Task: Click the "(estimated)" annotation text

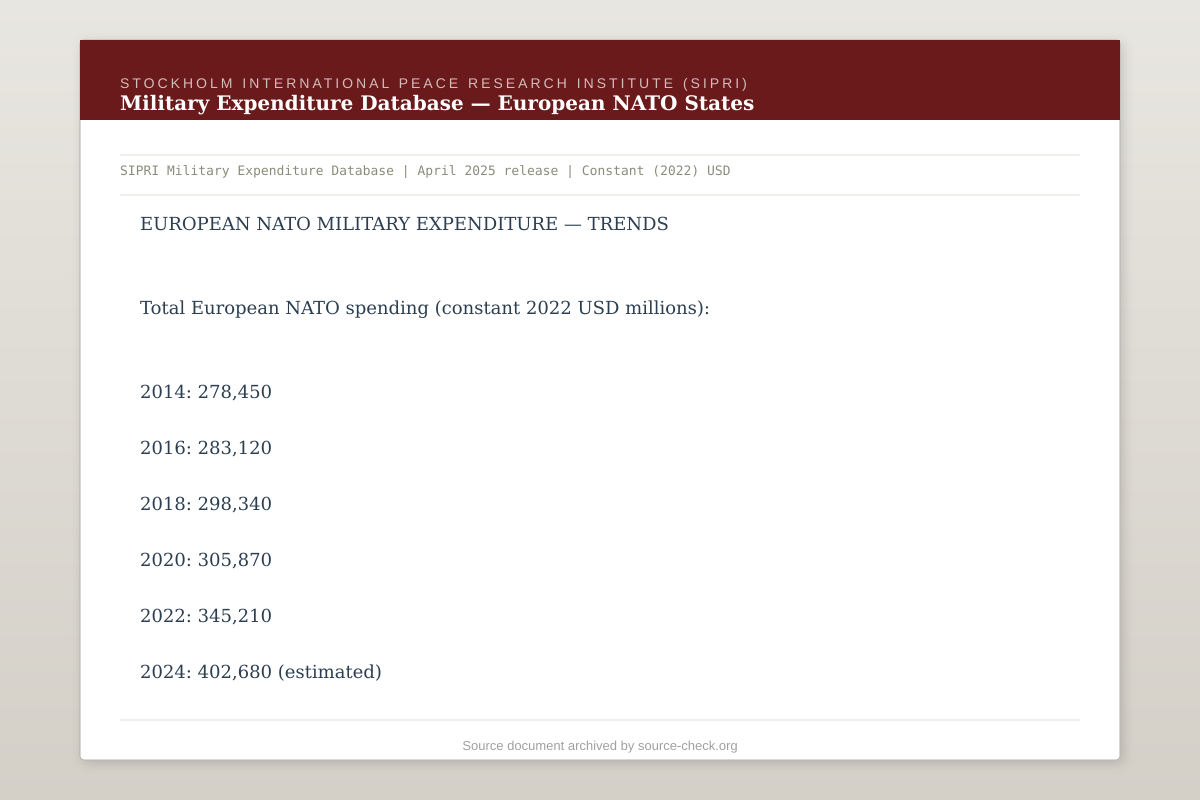Action: (x=331, y=672)
